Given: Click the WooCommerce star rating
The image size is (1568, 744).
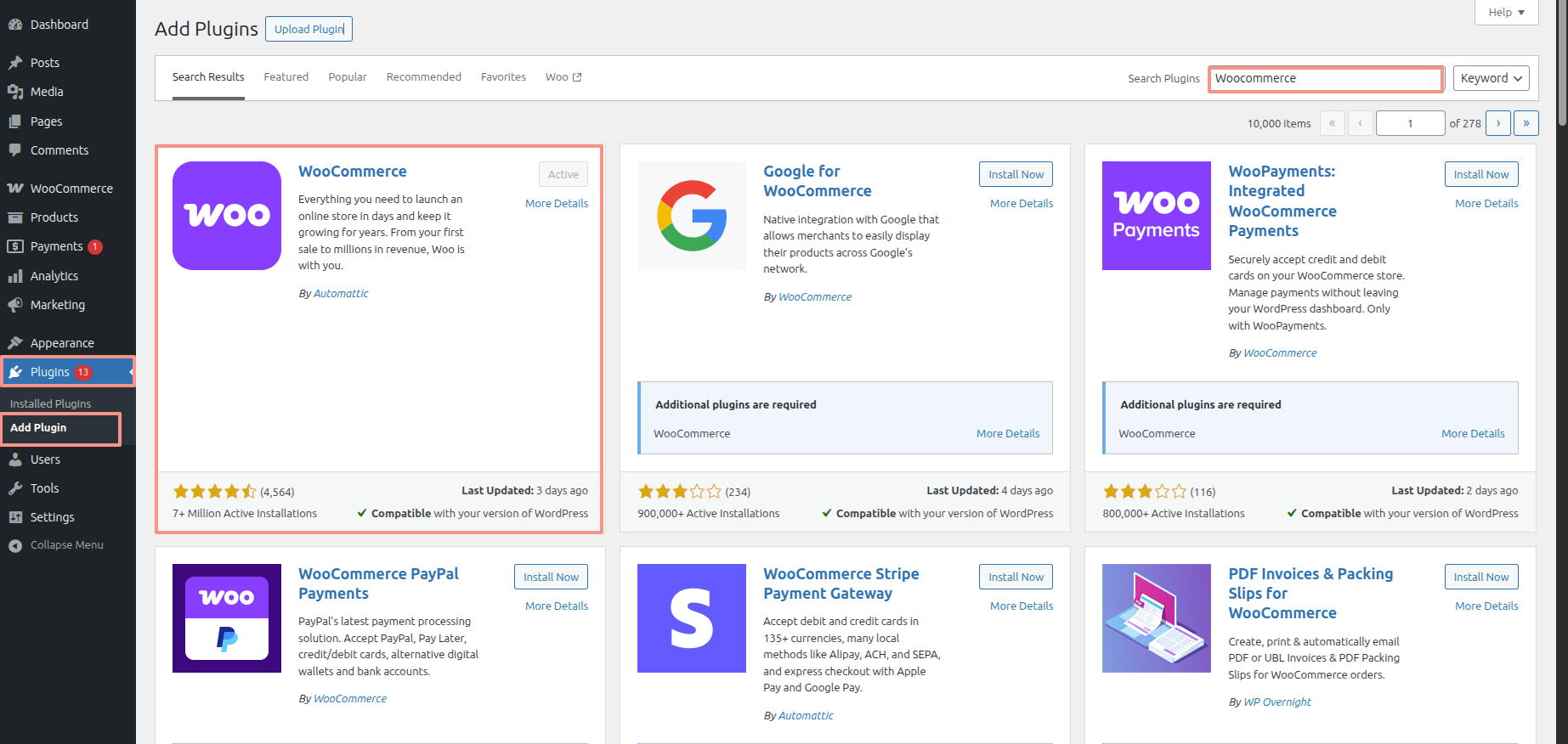Looking at the screenshot, I should [214, 492].
